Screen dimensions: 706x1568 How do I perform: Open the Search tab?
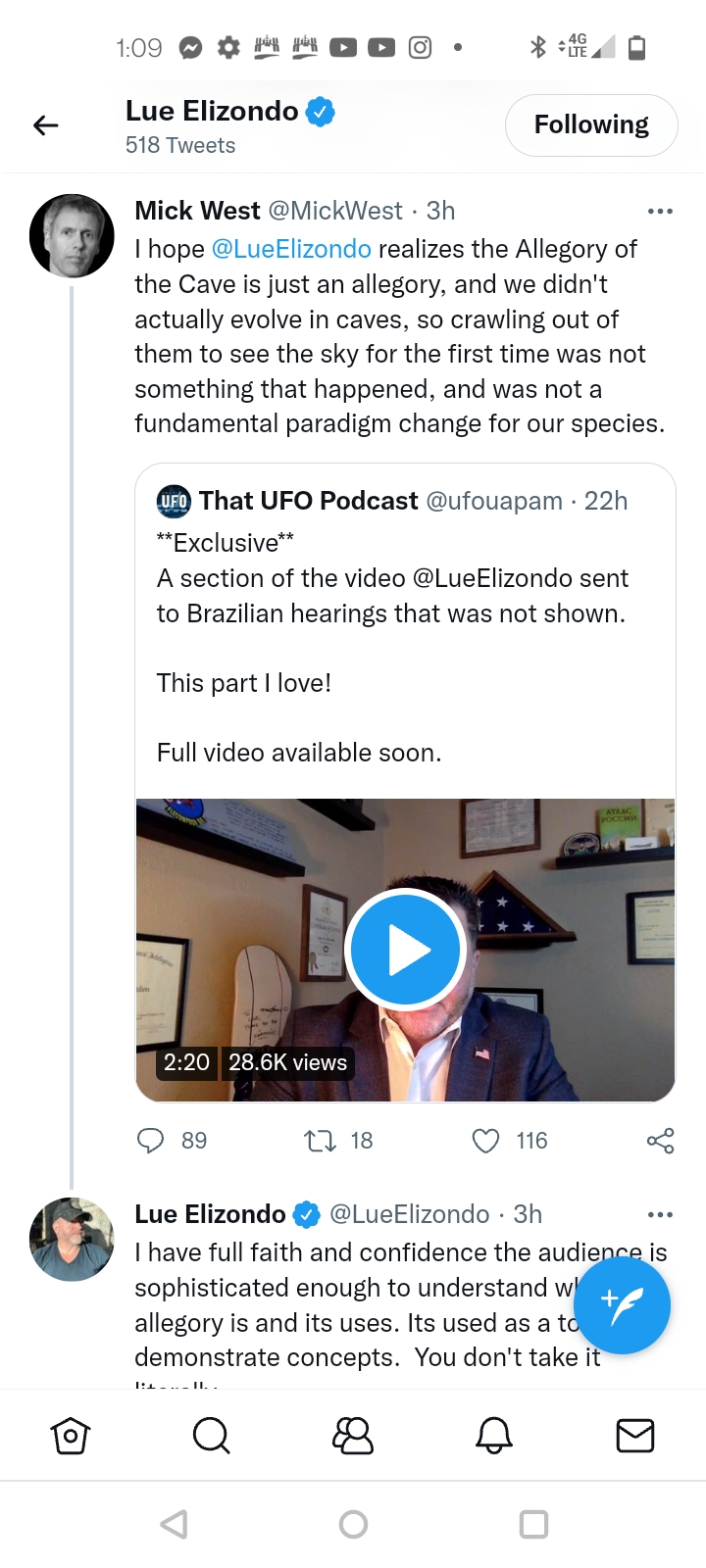pyautogui.click(x=211, y=1436)
